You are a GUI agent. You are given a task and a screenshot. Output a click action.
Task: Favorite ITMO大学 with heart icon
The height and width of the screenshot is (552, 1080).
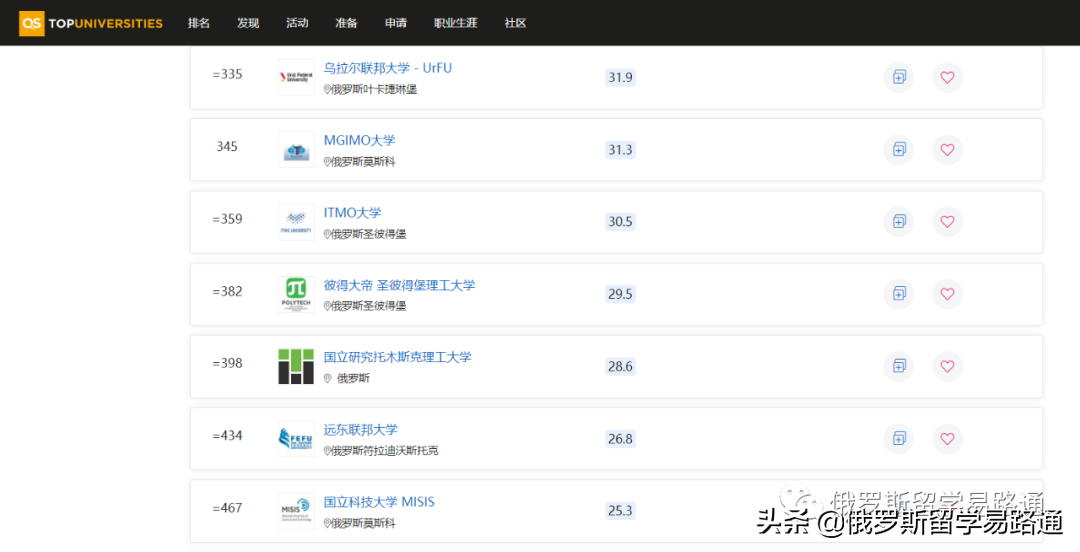click(948, 221)
